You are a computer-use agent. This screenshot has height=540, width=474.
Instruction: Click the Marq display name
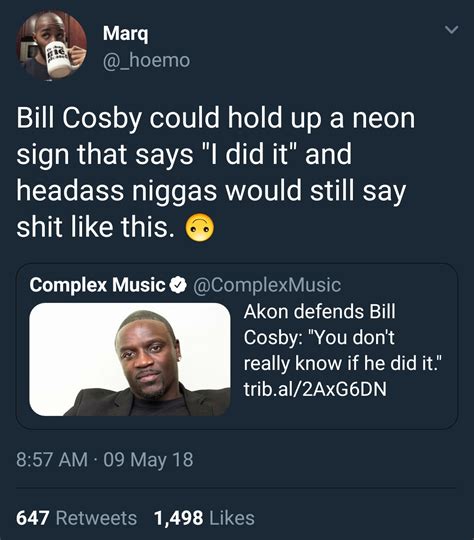[x=126, y=33]
